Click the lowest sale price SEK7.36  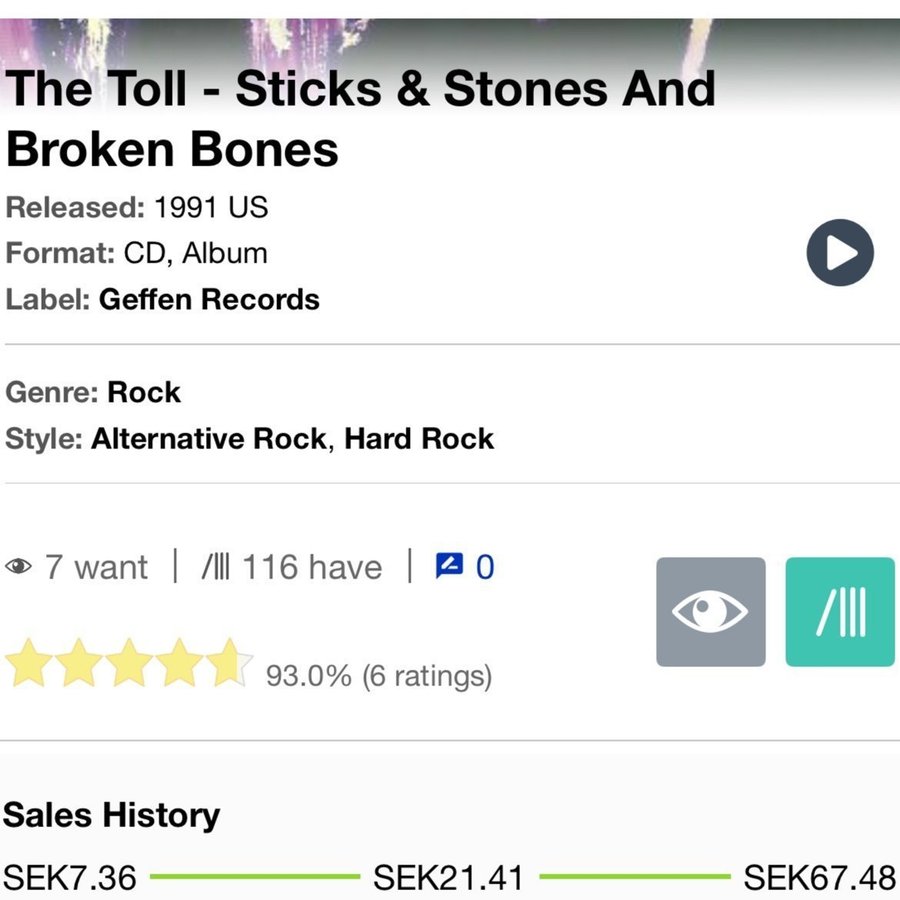(70, 878)
